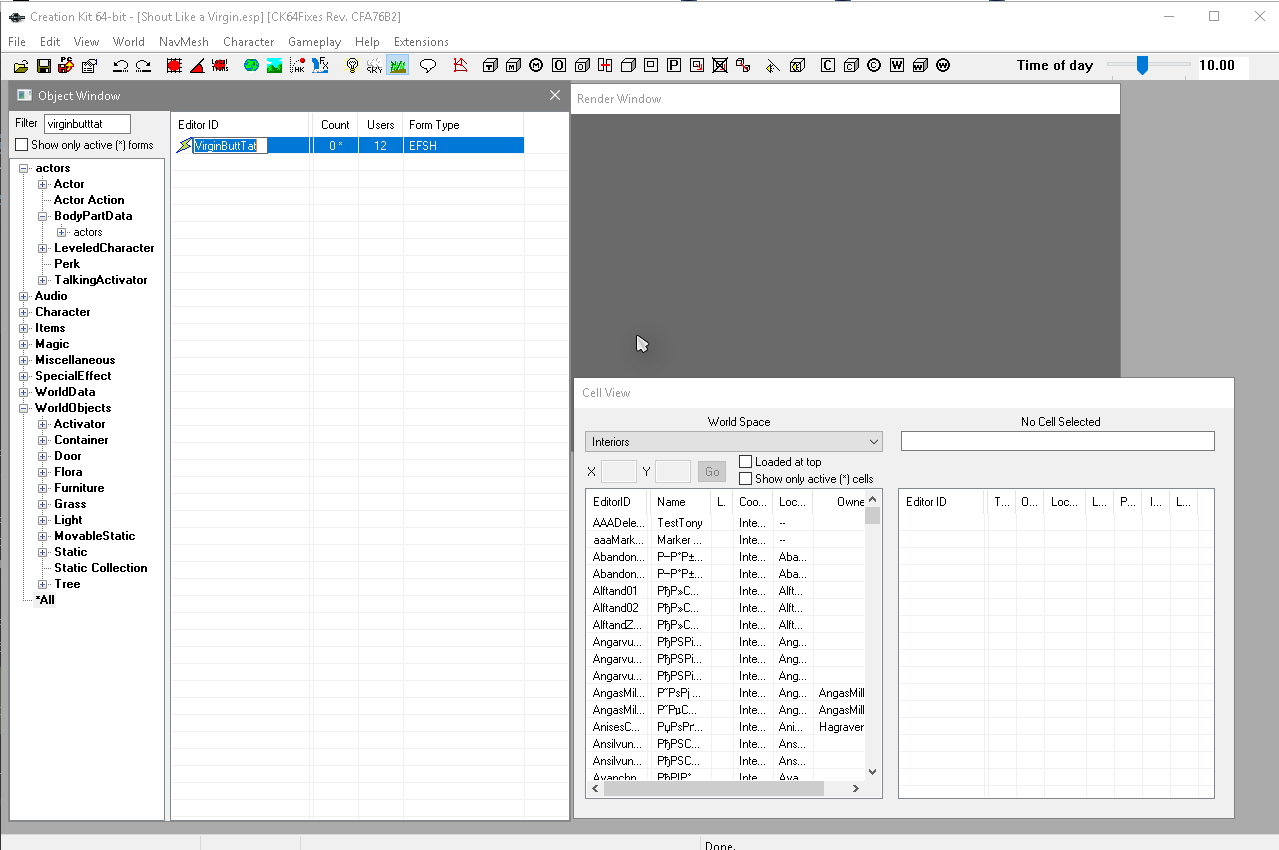This screenshot has height=850, width=1279.
Task: Check the Loaded at top checkbox
Action: coord(746,462)
